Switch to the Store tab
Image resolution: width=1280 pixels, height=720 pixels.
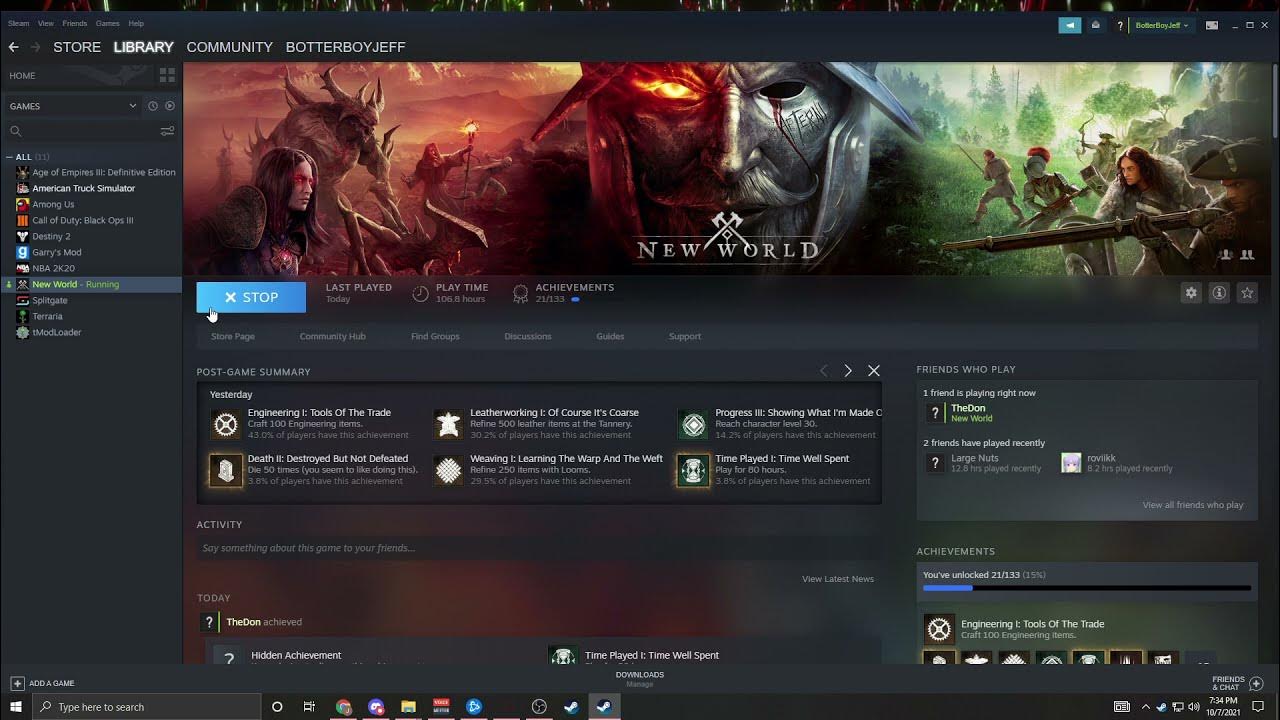pyautogui.click(x=77, y=47)
